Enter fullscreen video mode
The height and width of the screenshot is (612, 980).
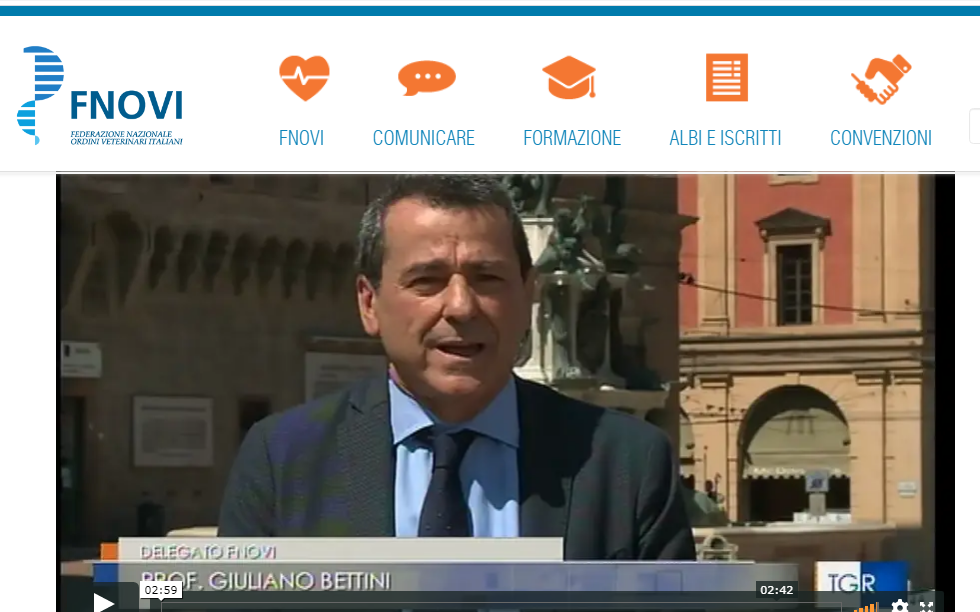pyautogui.click(x=927, y=606)
